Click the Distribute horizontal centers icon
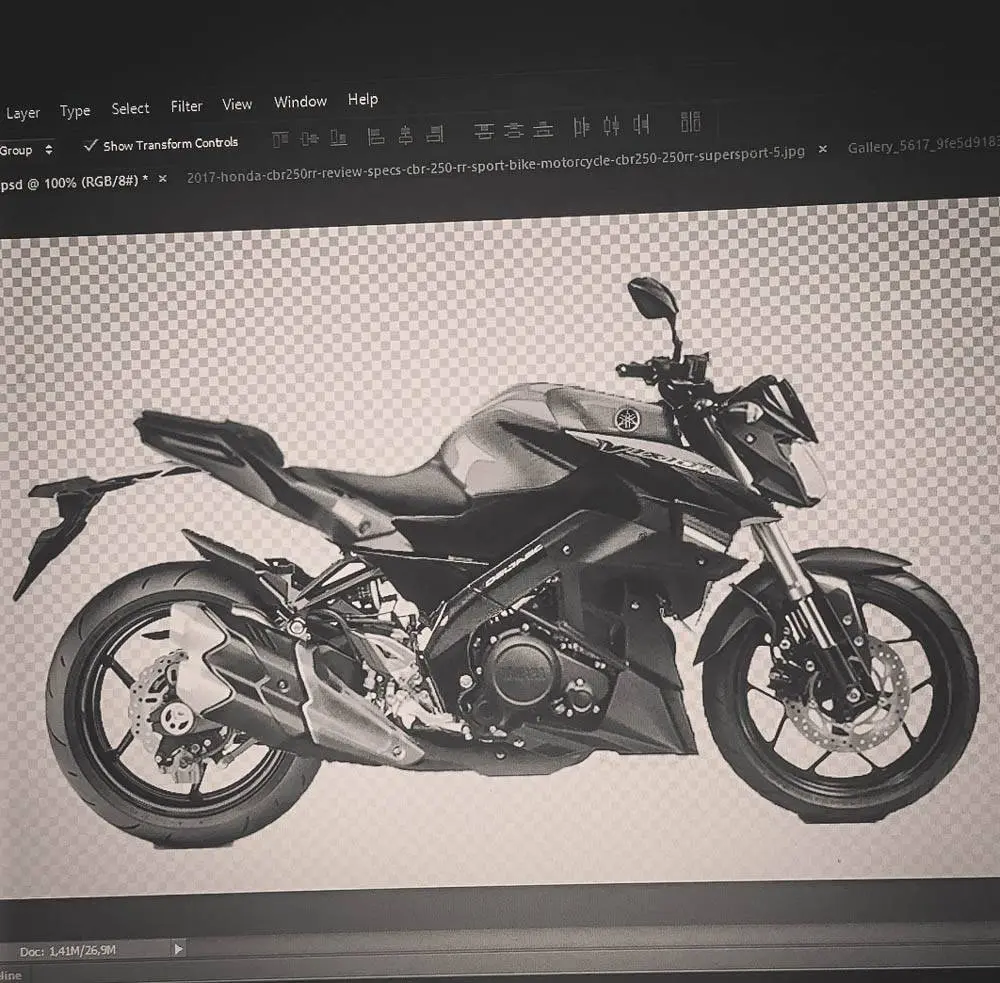The height and width of the screenshot is (983, 1000). pos(612,126)
